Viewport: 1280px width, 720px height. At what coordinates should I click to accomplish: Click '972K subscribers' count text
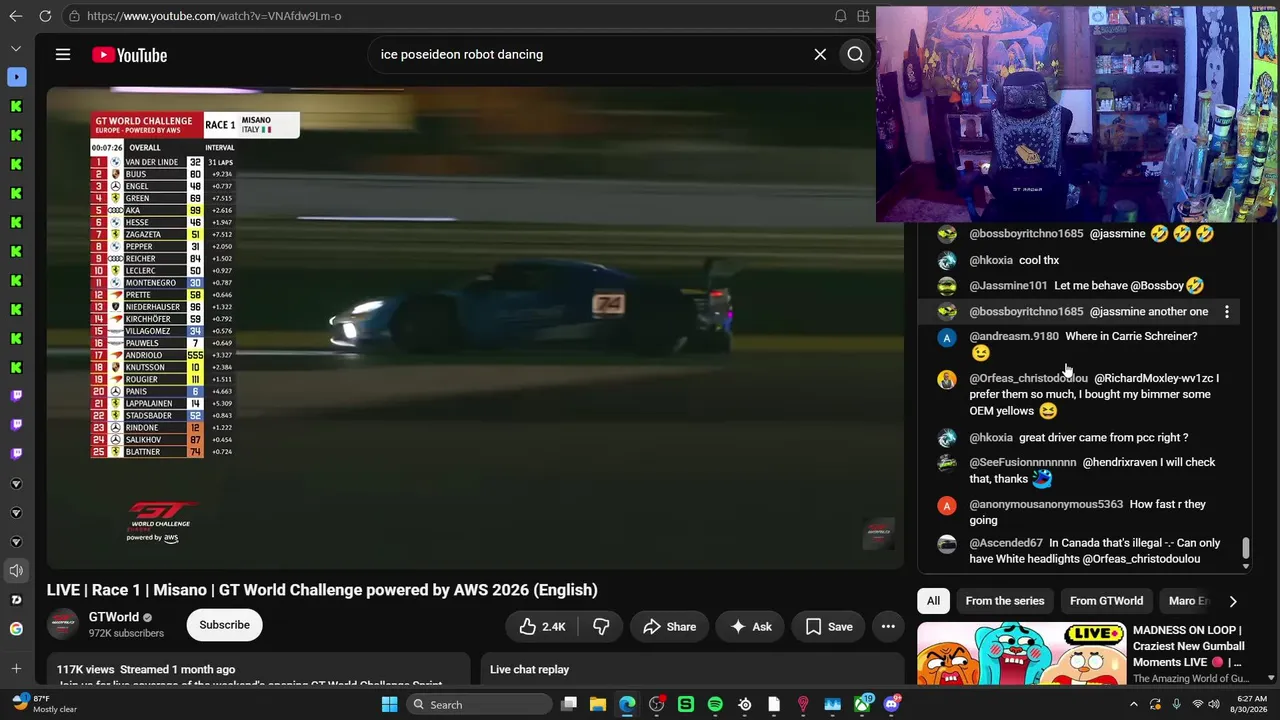(x=126, y=634)
